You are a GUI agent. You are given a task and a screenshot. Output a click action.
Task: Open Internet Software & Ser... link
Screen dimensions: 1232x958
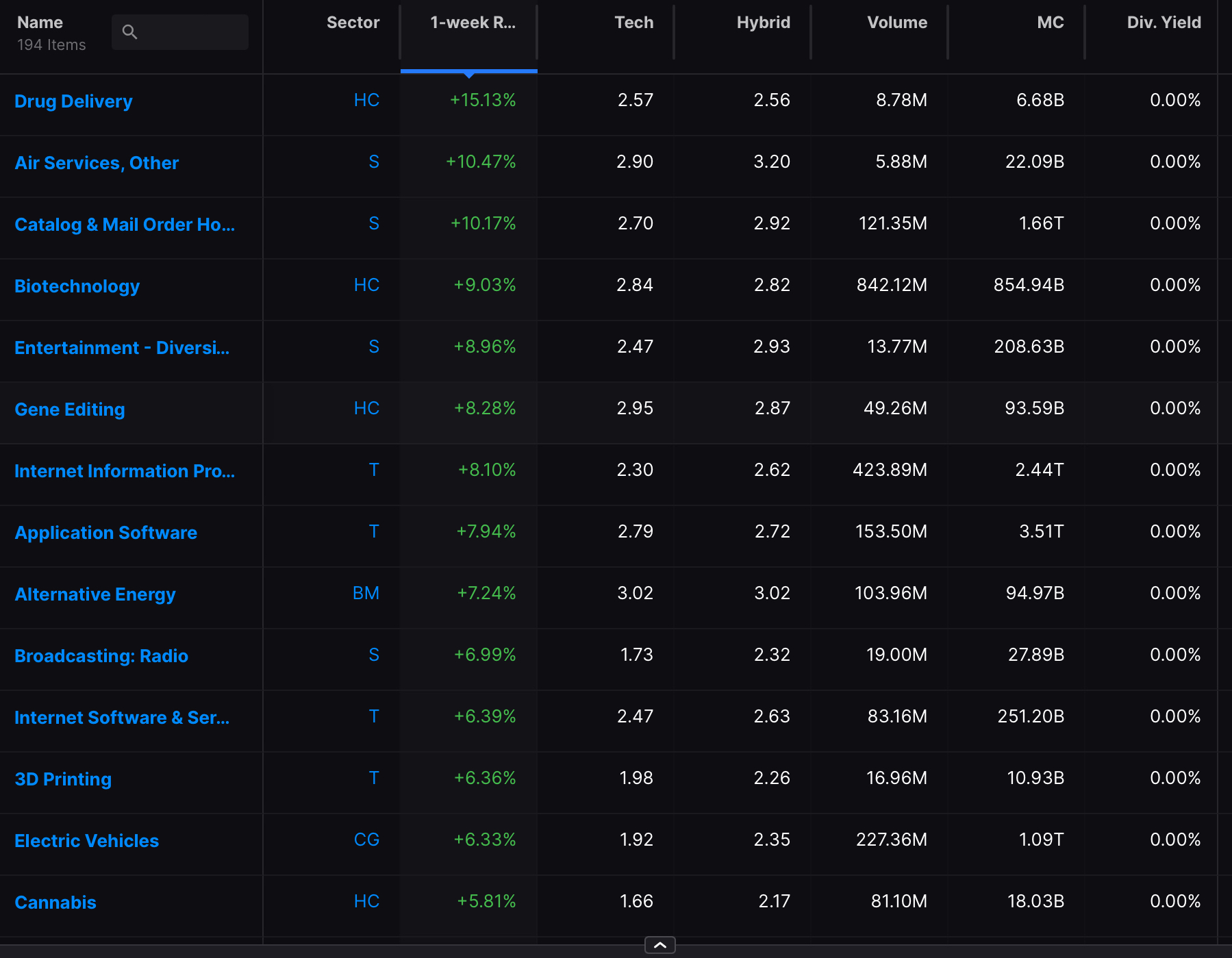click(x=122, y=718)
